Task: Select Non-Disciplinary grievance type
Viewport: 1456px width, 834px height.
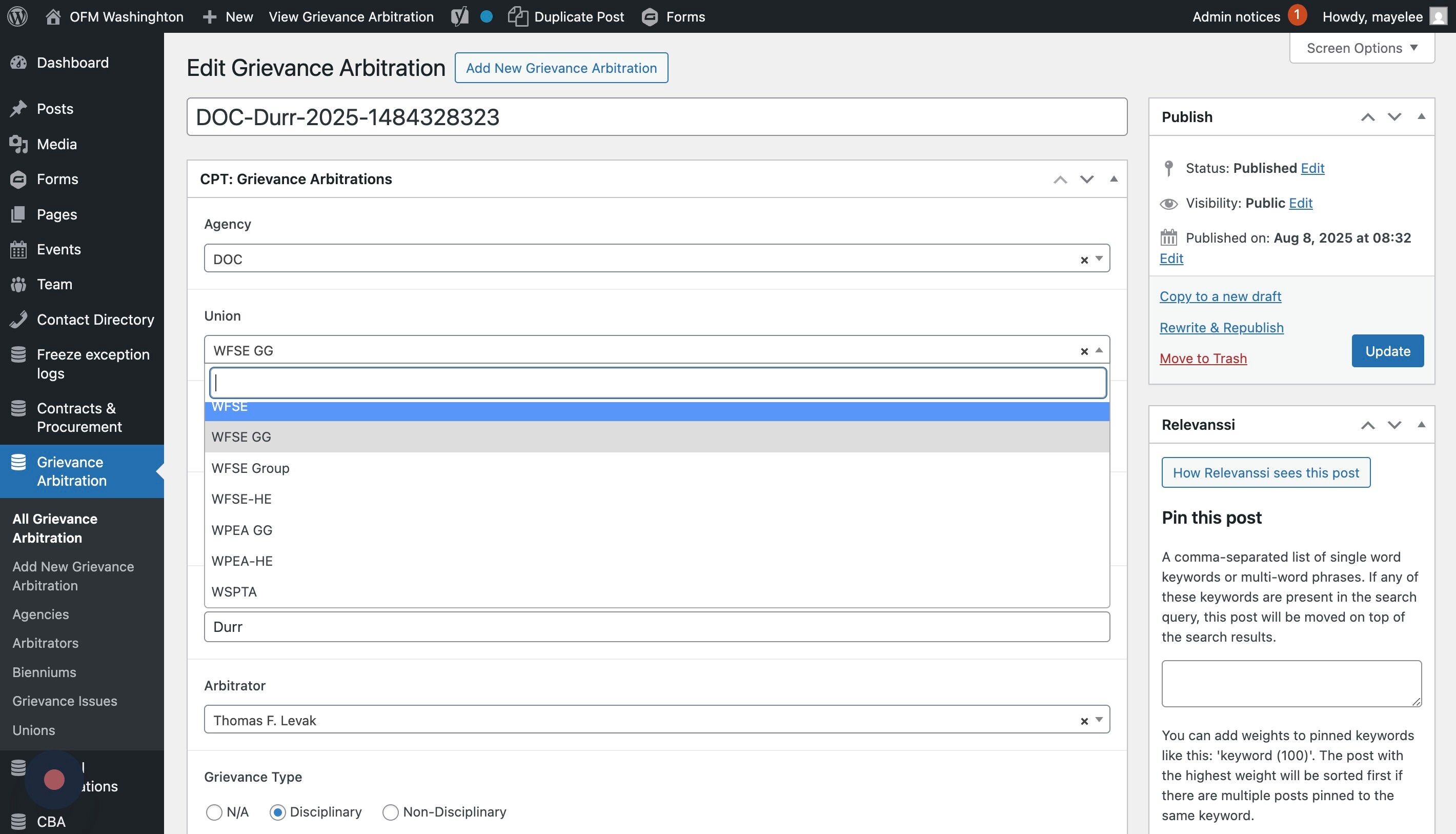Action: [x=391, y=812]
